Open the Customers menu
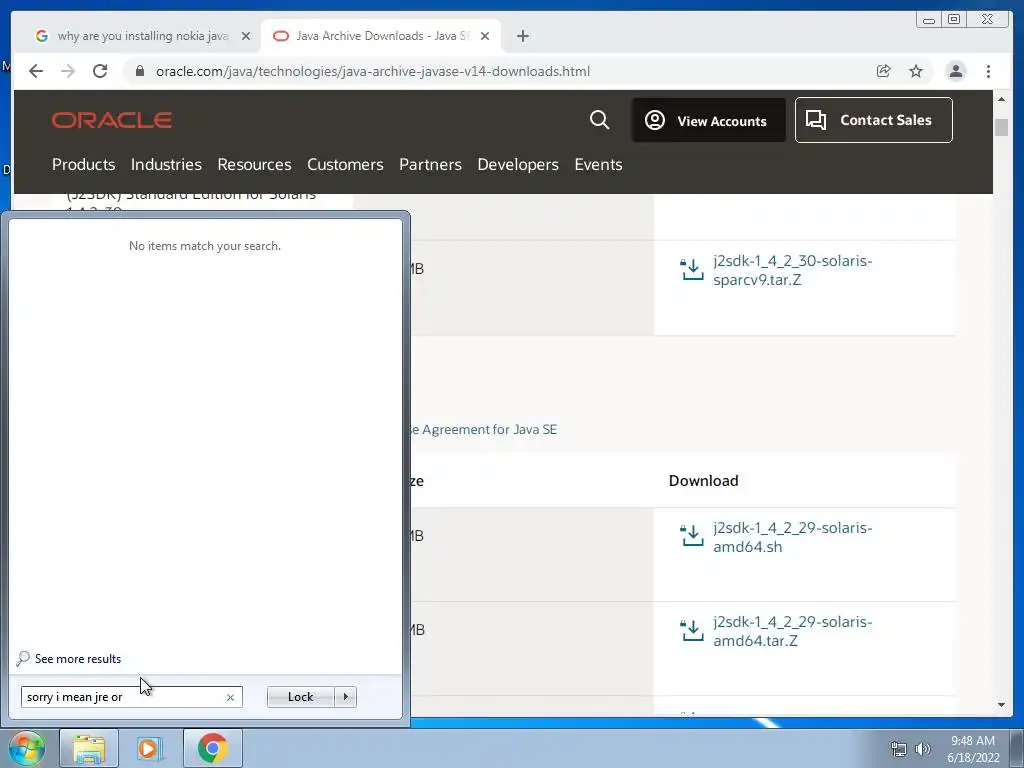Image resolution: width=1024 pixels, height=768 pixels. tap(345, 165)
